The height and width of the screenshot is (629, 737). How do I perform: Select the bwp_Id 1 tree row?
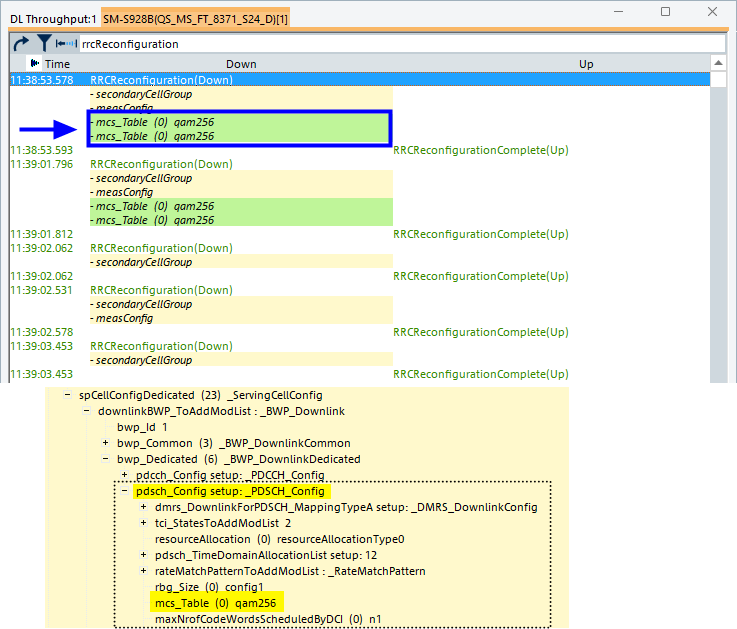[x=142, y=427]
